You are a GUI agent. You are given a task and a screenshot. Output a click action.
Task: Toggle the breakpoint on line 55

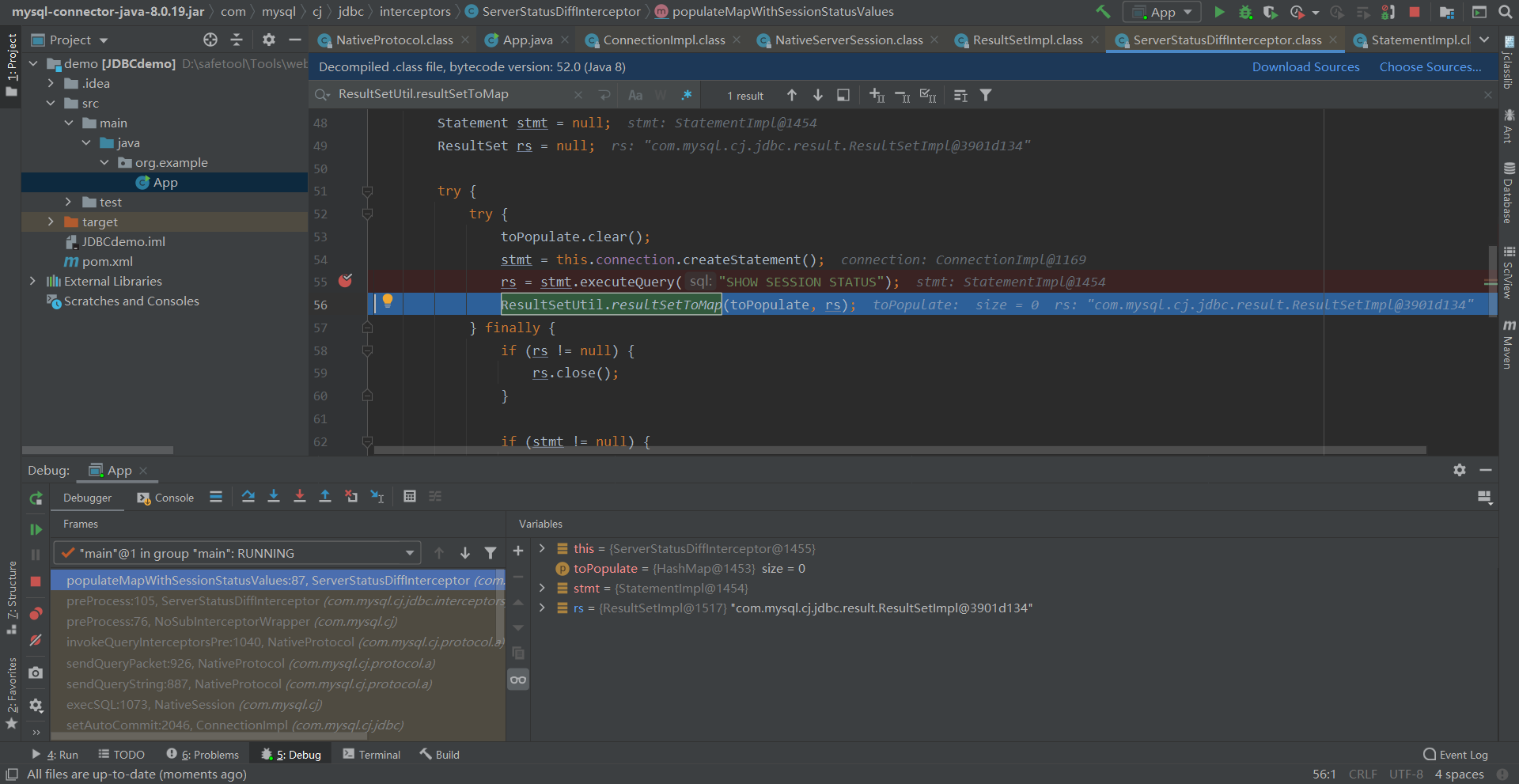(x=345, y=282)
